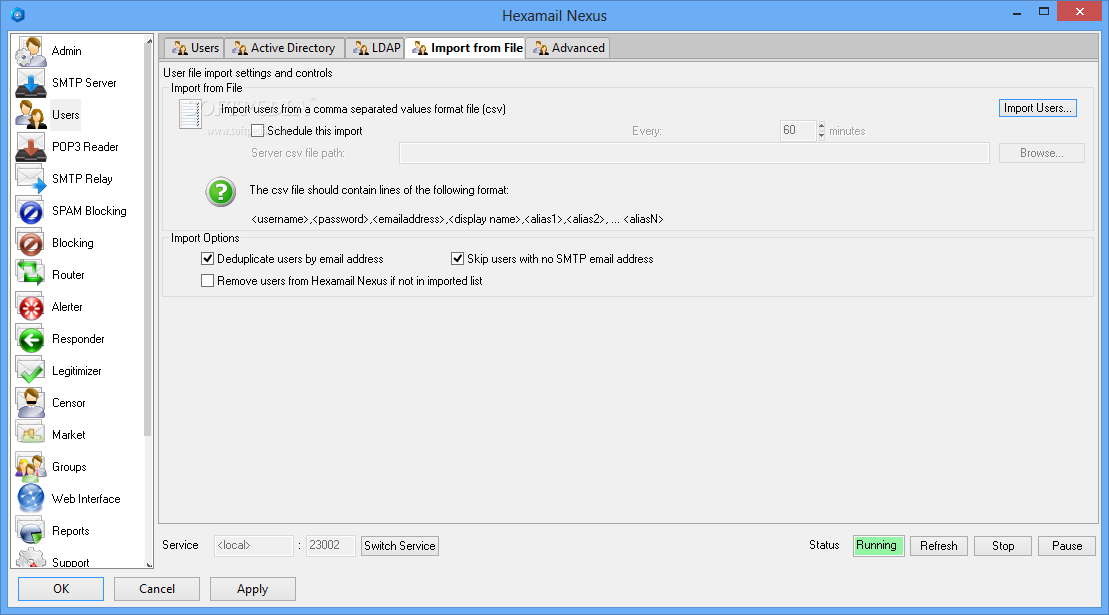Switch to the Users tab
The height and width of the screenshot is (615, 1109).
coord(194,48)
